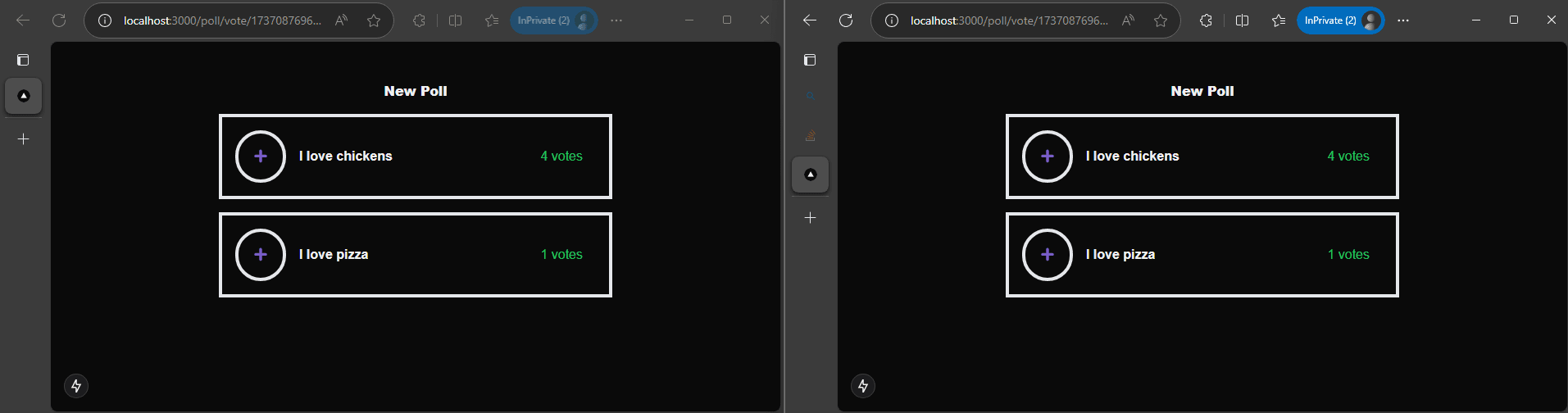The width and height of the screenshot is (1568, 413).
Task: Click the '4 votes' count in left window
Action: coord(561,156)
